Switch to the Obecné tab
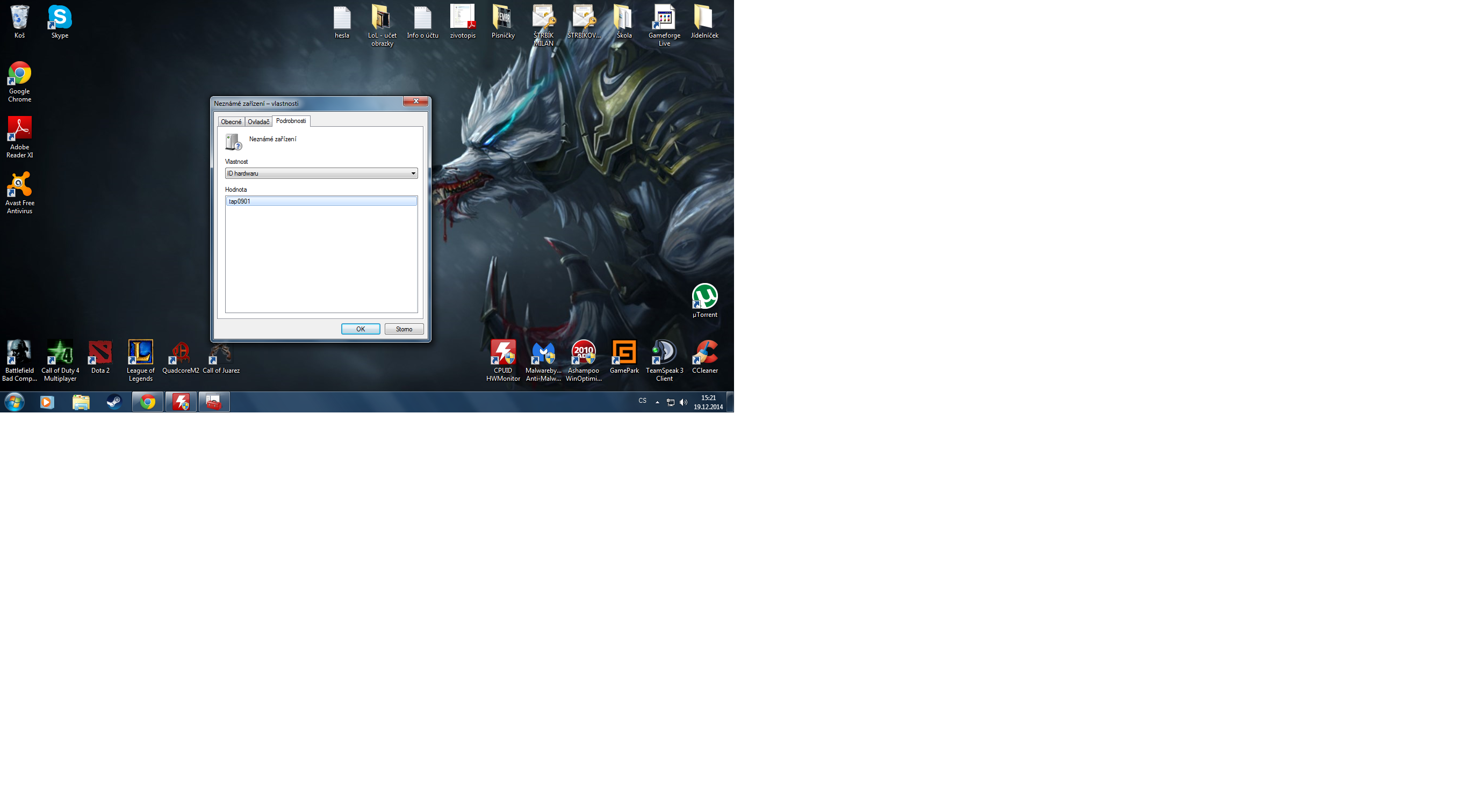Viewport: 1467px width, 812px height. [231, 122]
